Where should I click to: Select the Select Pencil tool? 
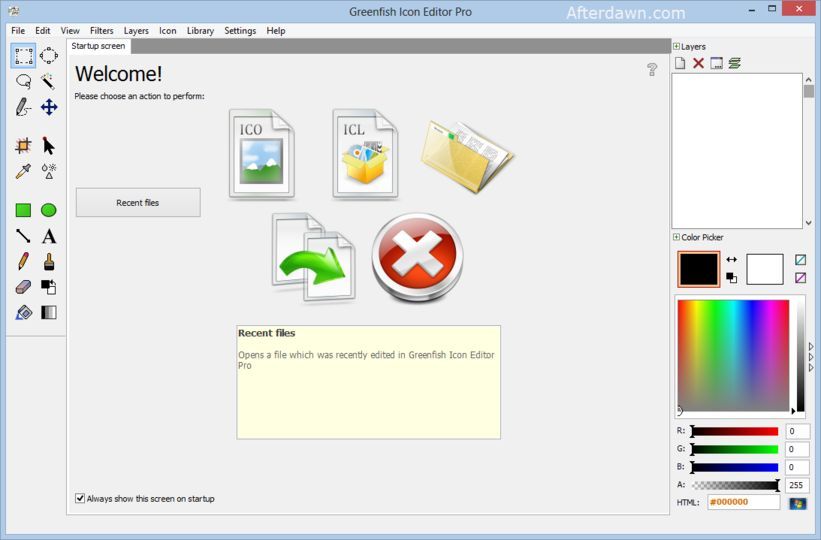click(23, 107)
